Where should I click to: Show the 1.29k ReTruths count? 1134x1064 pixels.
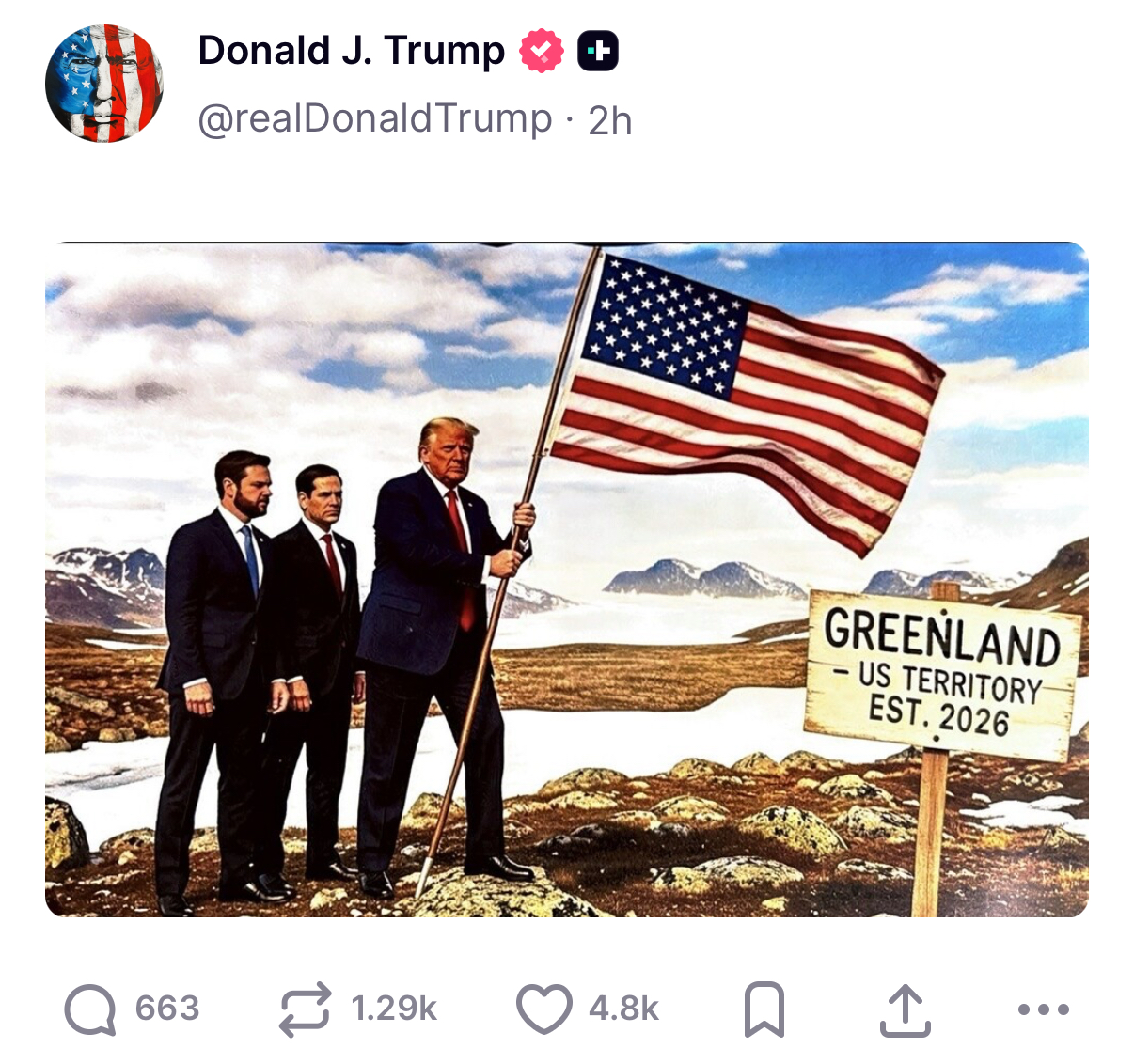(394, 1009)
